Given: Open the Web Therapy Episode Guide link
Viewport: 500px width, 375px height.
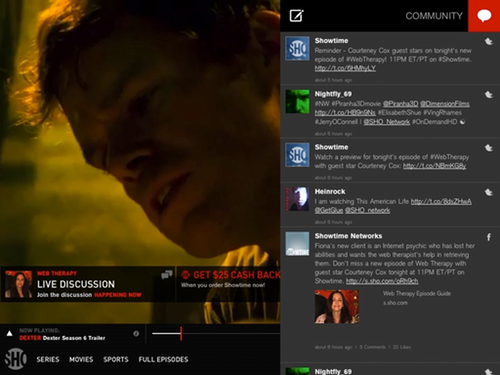Looking at the screenshot, I should (x=417, y=293).
